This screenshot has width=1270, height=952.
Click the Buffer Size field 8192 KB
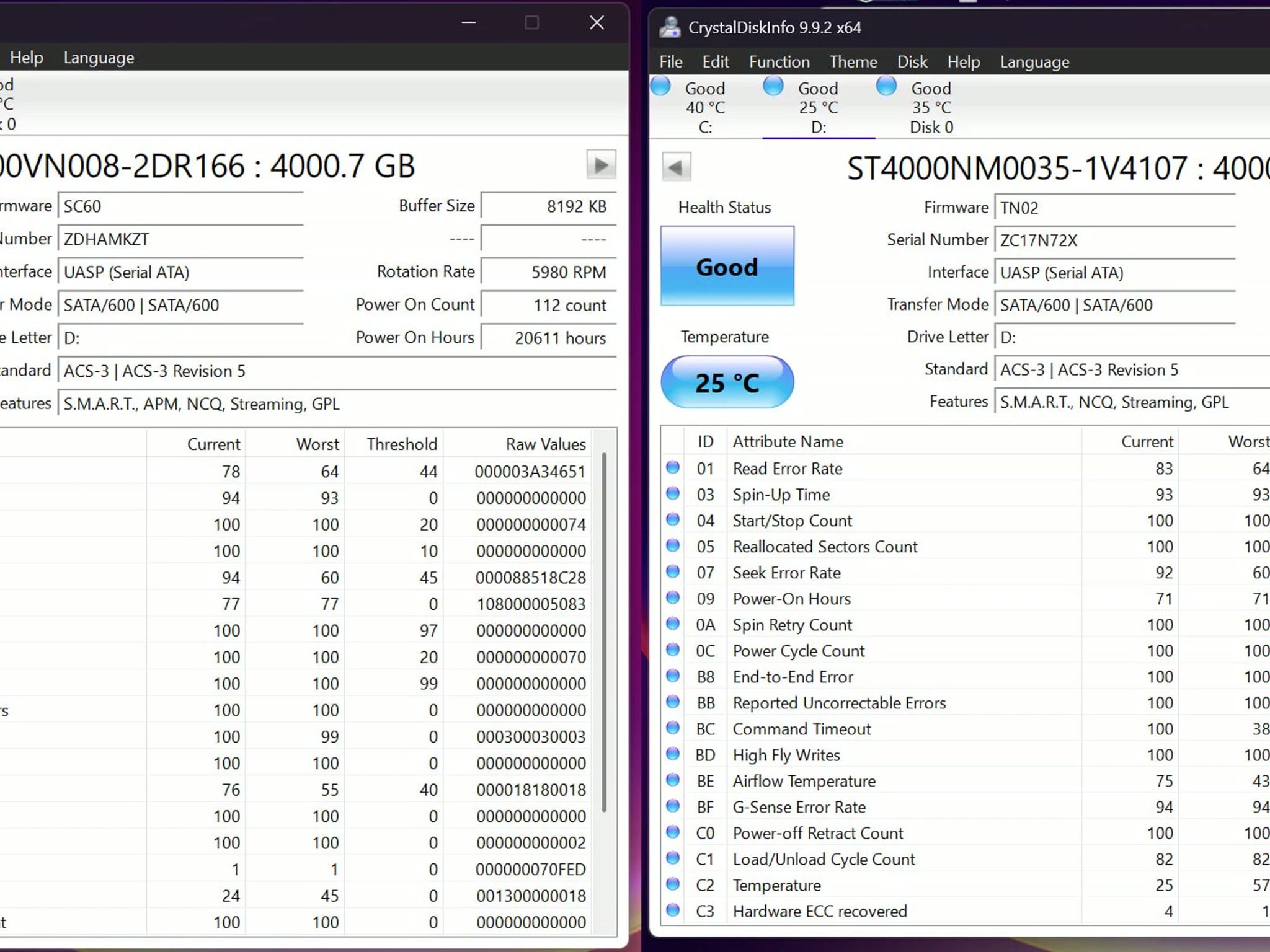pyautogui.click(x=549, y=206)
